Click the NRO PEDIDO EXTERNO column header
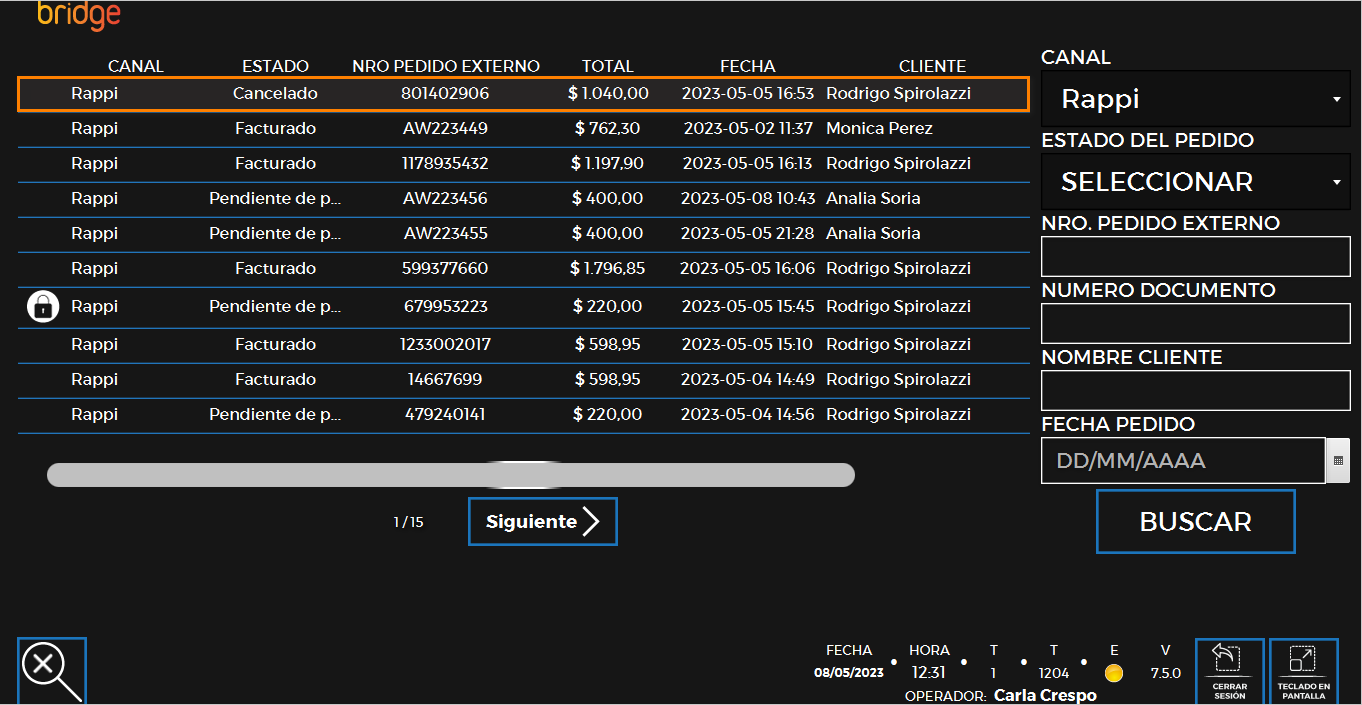1362x705 pixels. [446, 66]
